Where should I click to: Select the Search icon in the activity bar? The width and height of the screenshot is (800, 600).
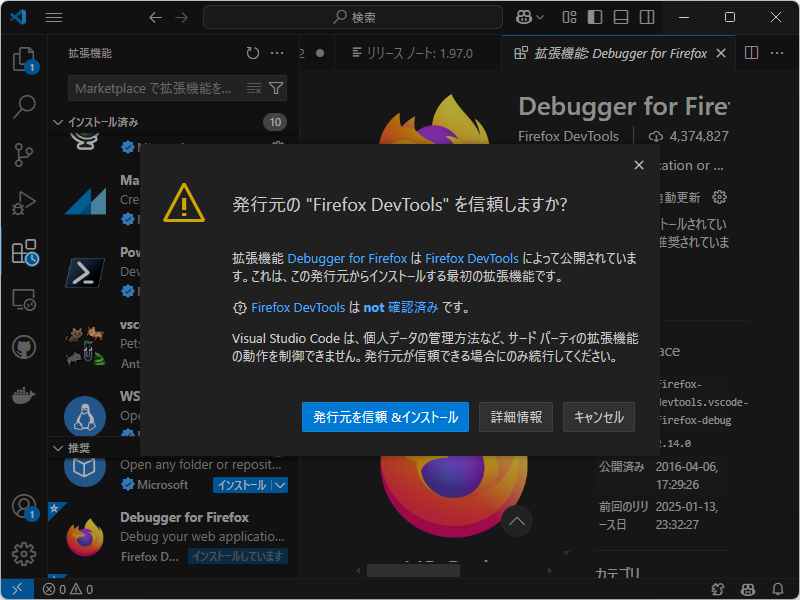tap(22, 107)
